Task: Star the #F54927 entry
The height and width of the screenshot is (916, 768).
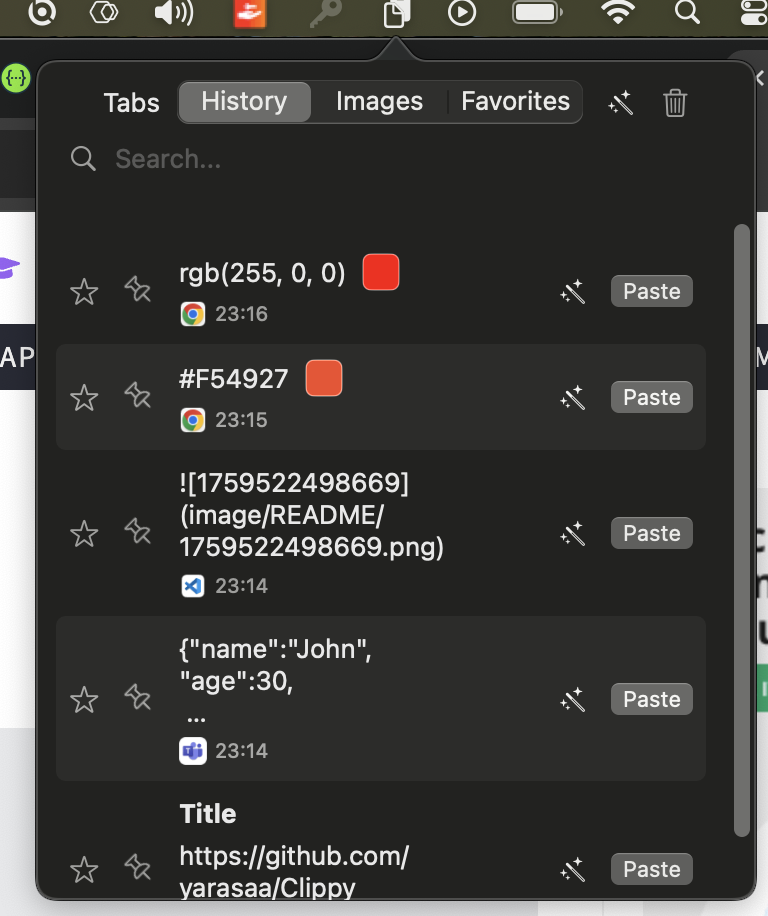Action: 84,398
